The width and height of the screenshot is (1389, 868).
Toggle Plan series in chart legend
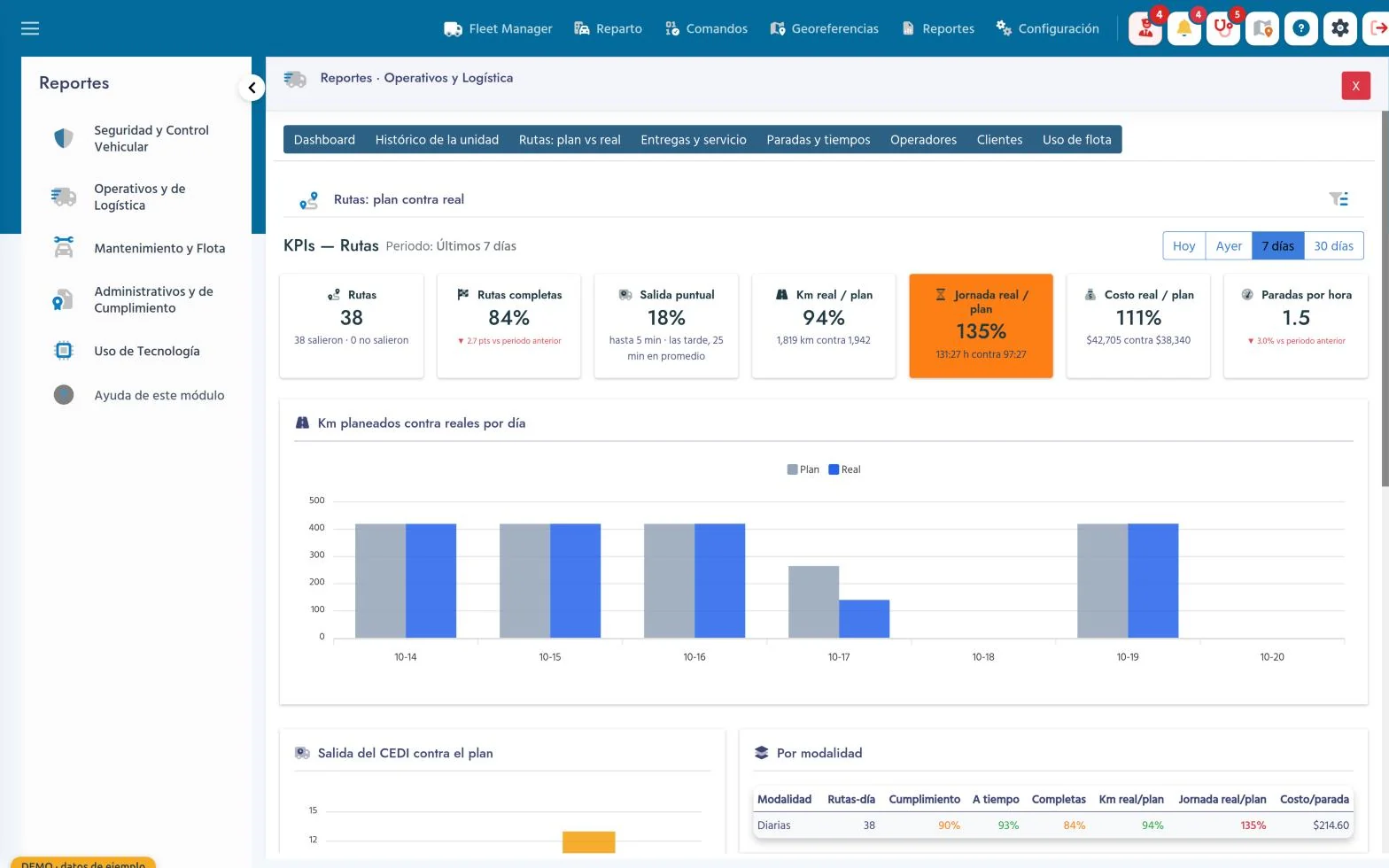[803, 469]
